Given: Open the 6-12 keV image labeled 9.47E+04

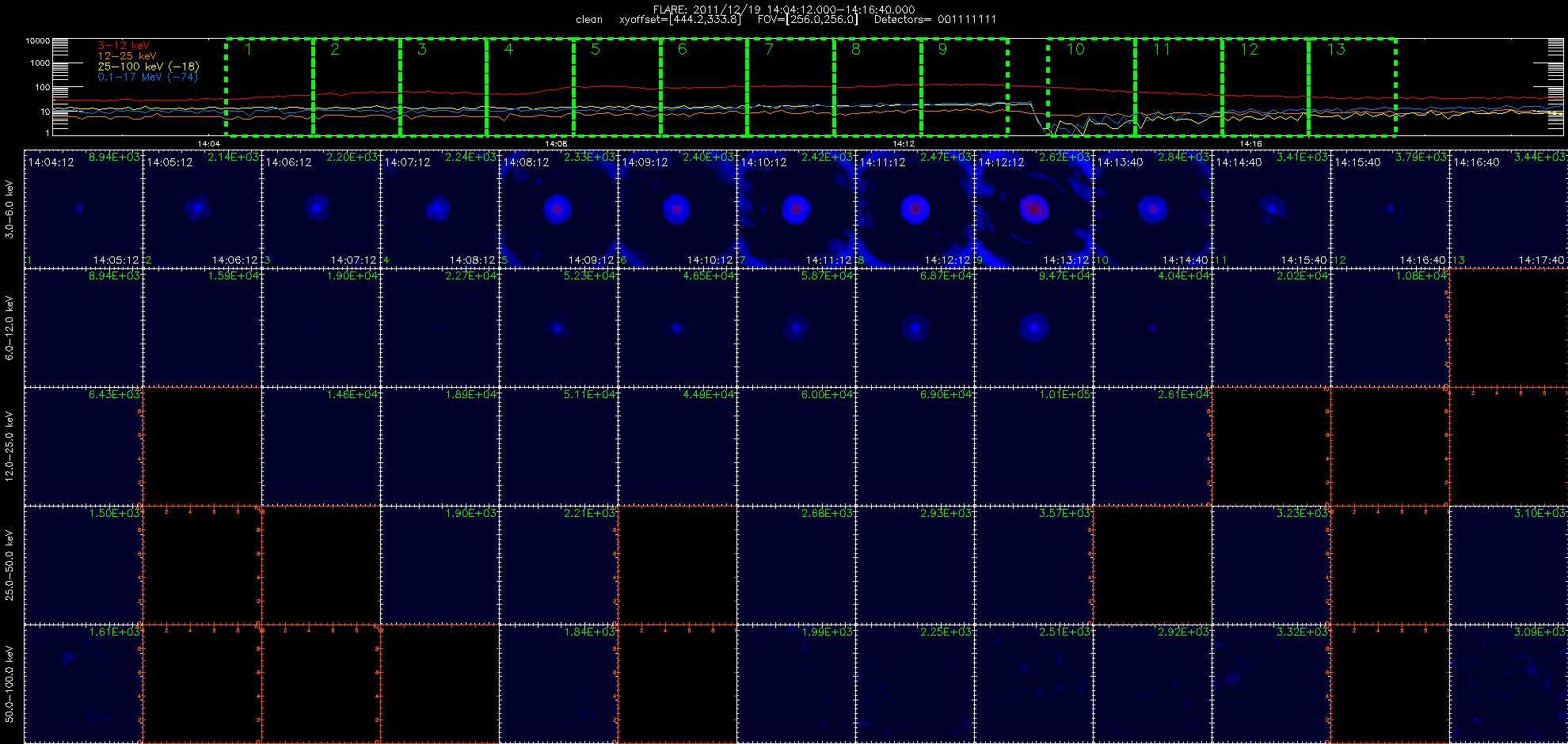Looking at the screenshot, I should coord(1033,328).
